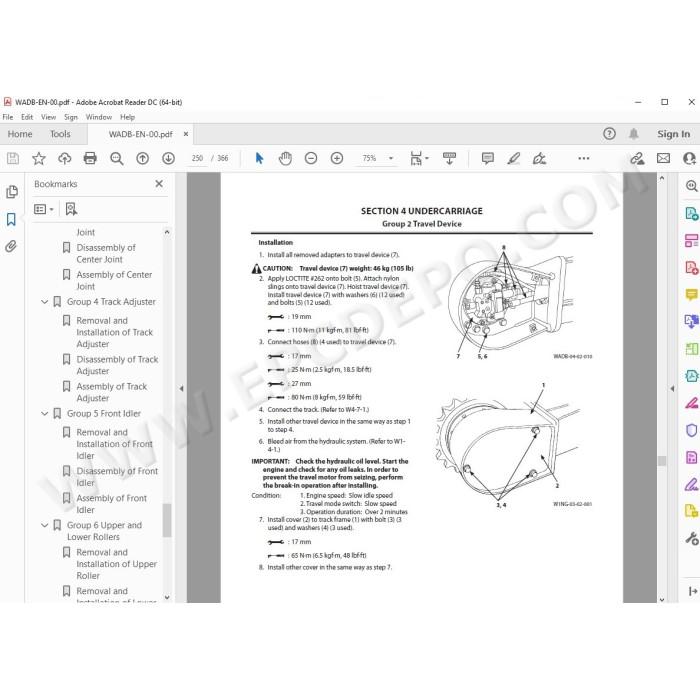Open the Protect shield tool
This screenshot has height=700, width=700.
click(x=691, y=430)
